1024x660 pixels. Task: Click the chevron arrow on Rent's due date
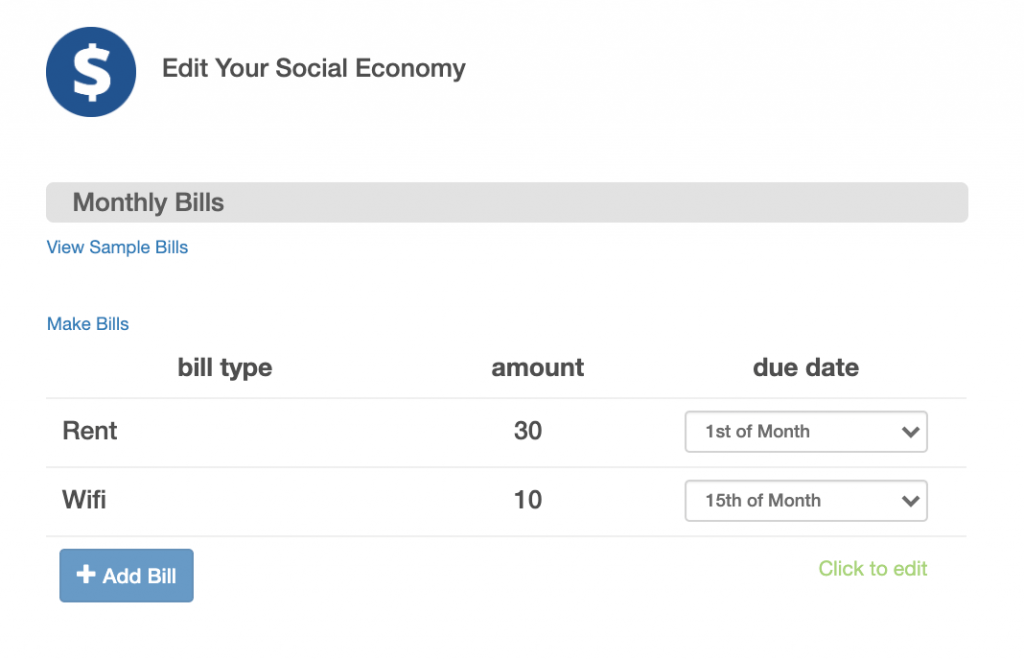(910, 433)
